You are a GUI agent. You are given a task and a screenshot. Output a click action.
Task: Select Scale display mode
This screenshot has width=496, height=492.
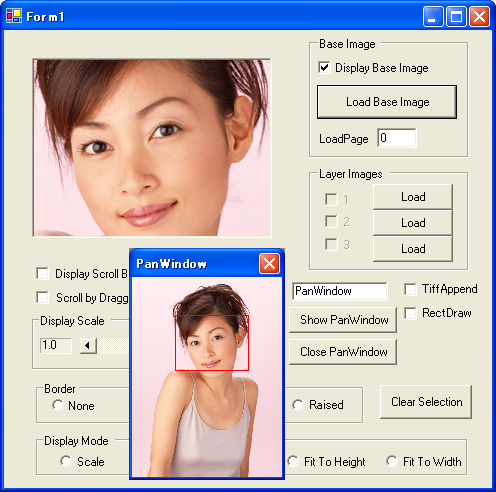point(66,461)
